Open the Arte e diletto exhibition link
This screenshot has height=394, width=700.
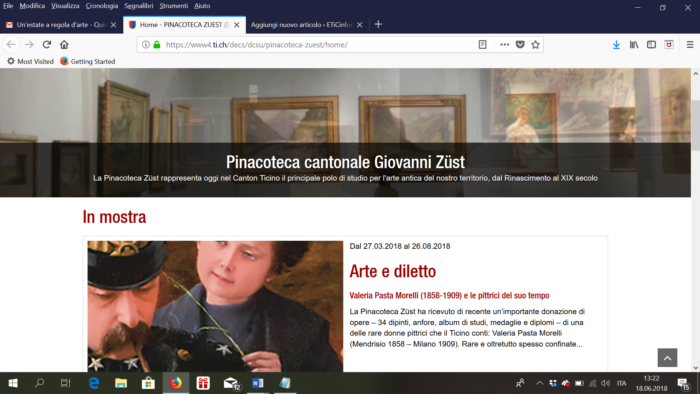coord(392,271)
